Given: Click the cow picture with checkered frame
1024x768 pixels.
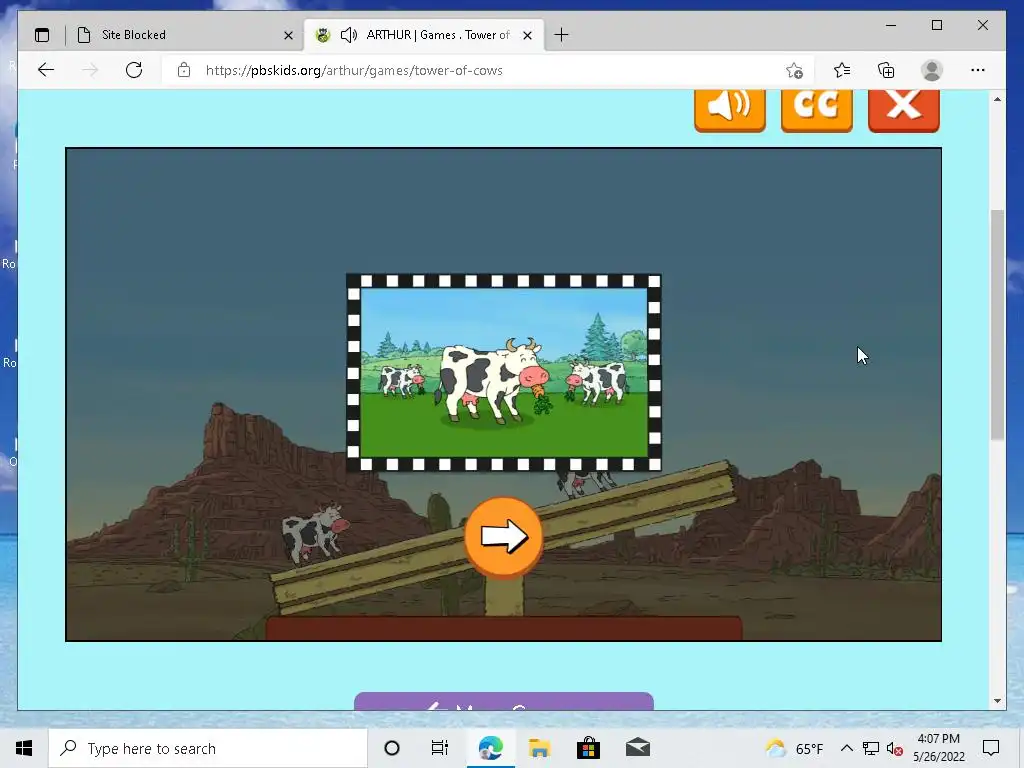Looking at the screenshot, I should tap(504, 372).
